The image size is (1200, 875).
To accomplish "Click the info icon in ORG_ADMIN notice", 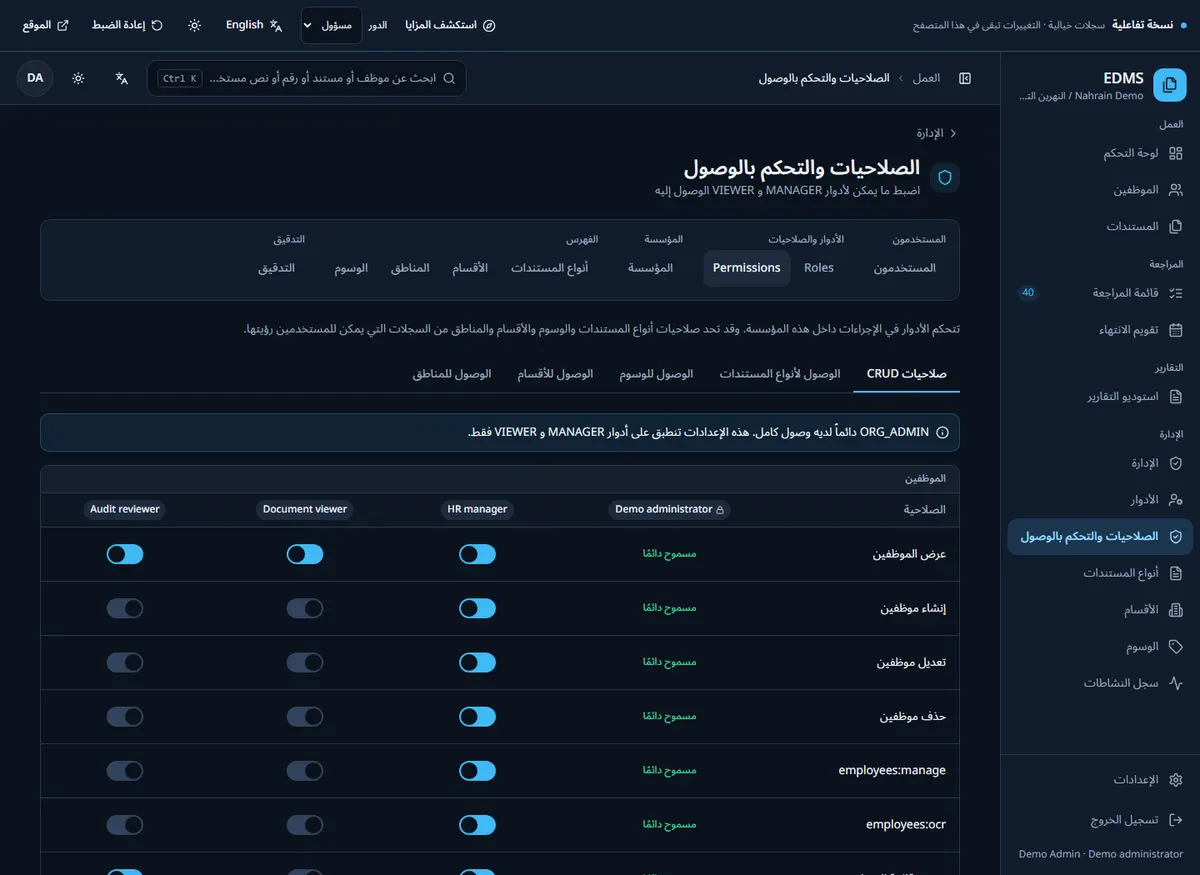I will tap(942, 432).
